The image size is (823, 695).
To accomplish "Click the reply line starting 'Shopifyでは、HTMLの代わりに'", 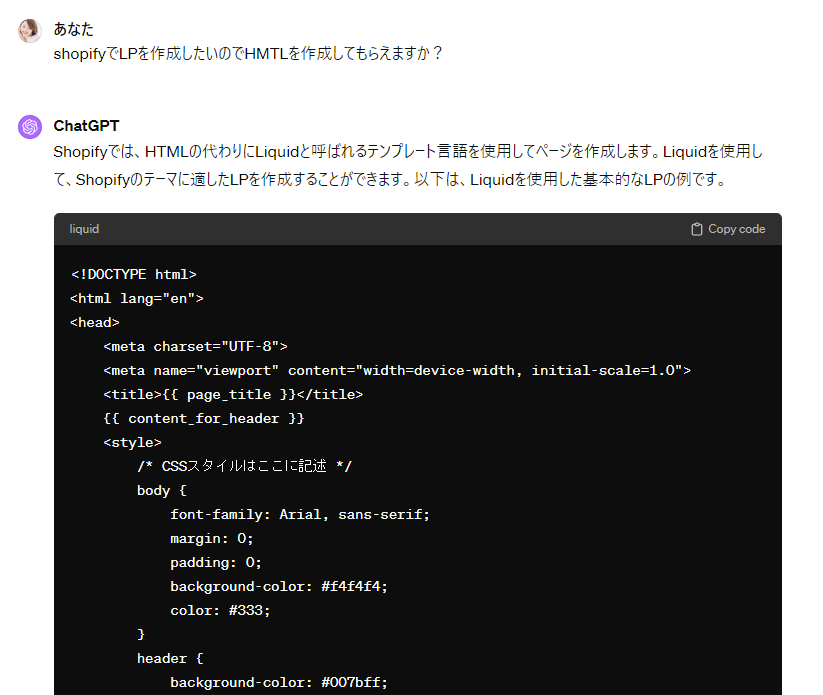I will pyautogui.click(x=408, y=152).
